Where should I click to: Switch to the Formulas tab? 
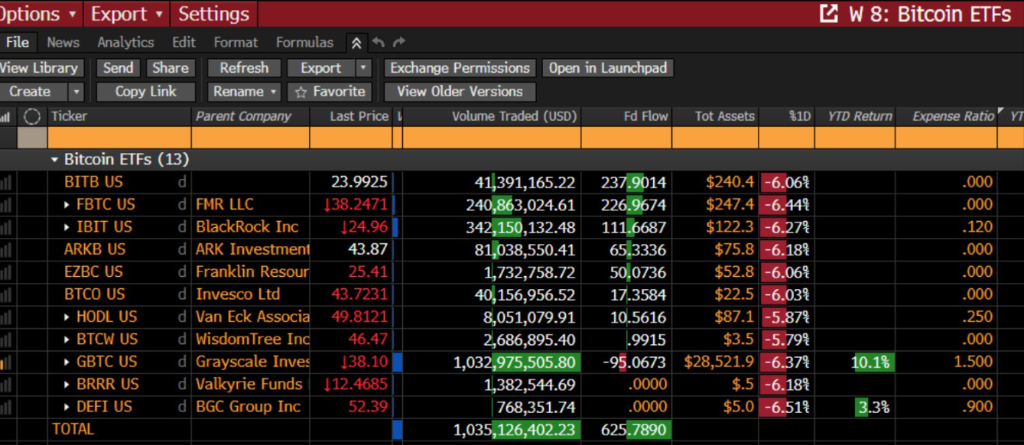tap(304, 43)
